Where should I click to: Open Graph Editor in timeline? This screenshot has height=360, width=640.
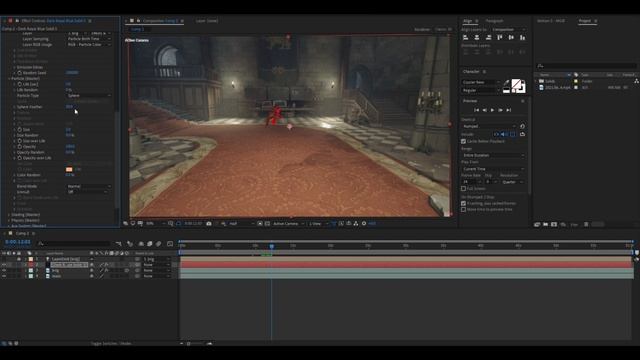170,244
